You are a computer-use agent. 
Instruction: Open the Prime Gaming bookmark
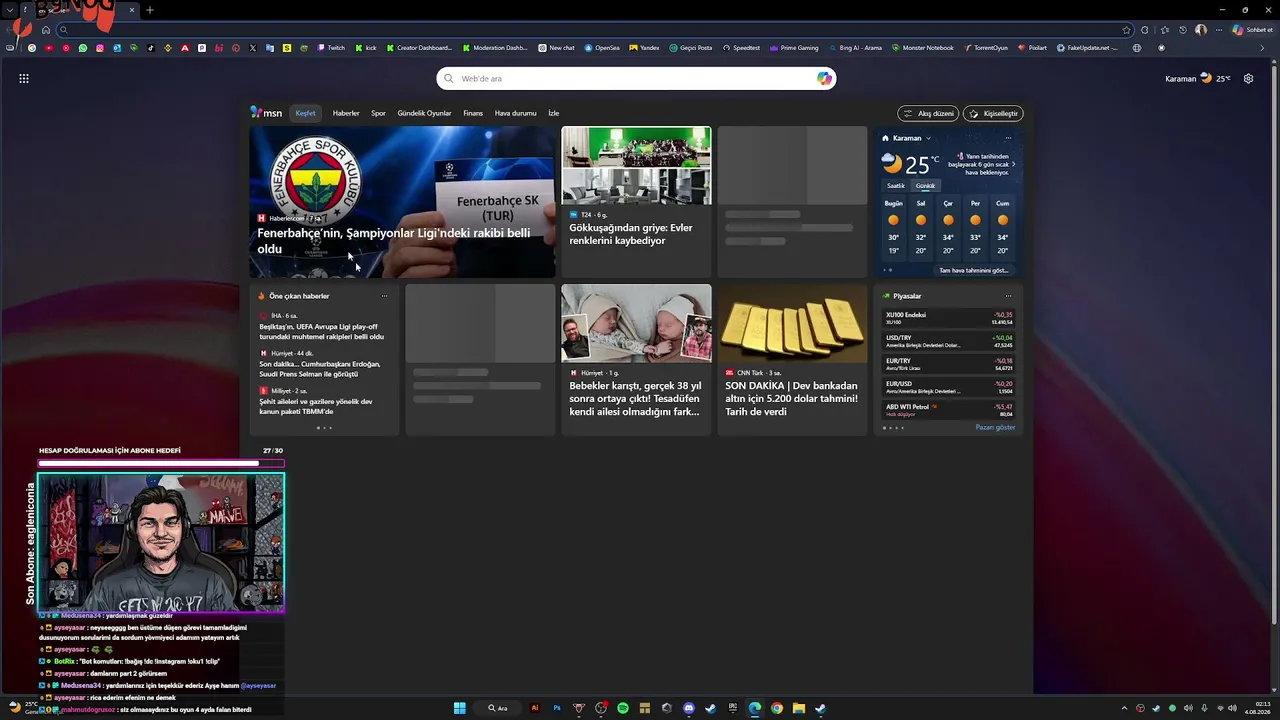(795, 48)
